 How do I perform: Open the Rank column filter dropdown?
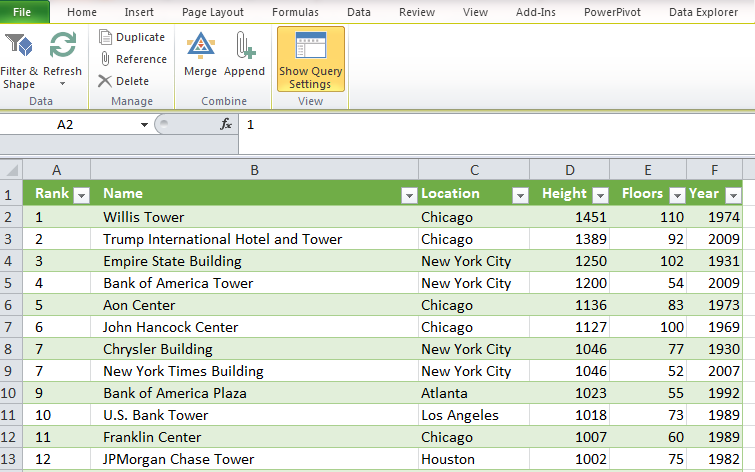click(x=81, y=195)
